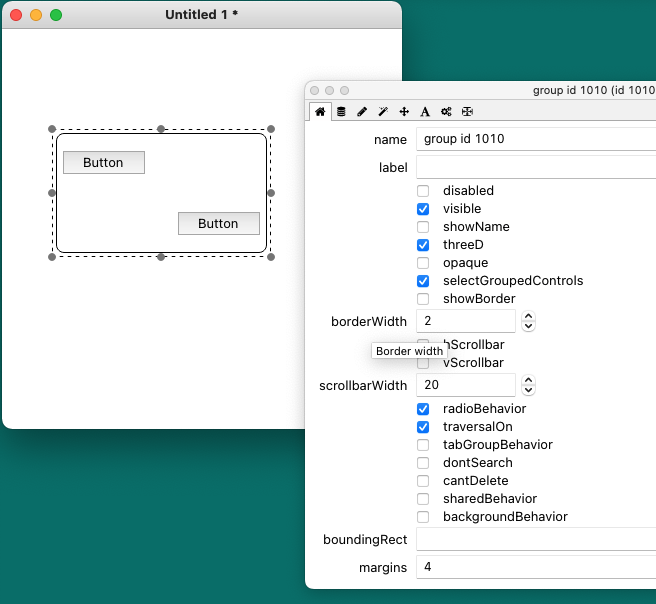Click the upper-left Button in the group
This screenshot has width=656, height=604.
[104, 162]
